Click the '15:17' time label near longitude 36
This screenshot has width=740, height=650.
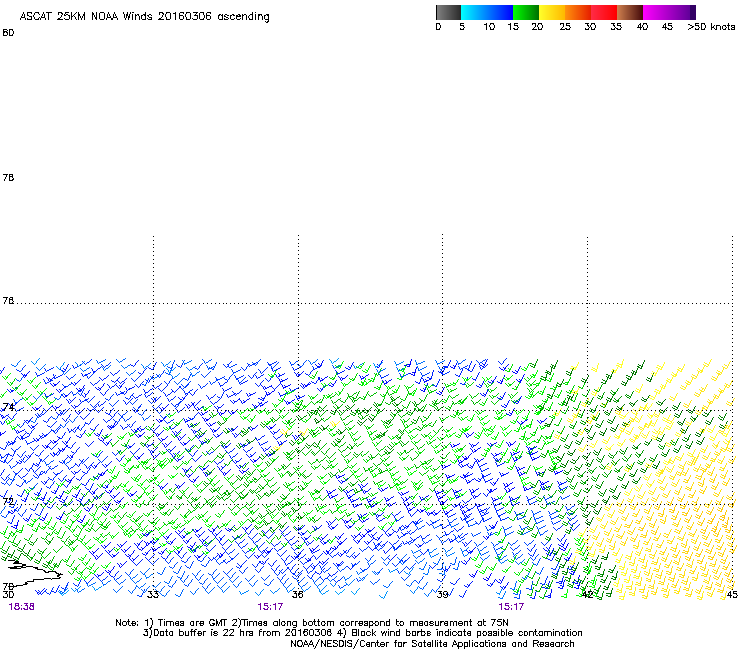tap(270, 607)
